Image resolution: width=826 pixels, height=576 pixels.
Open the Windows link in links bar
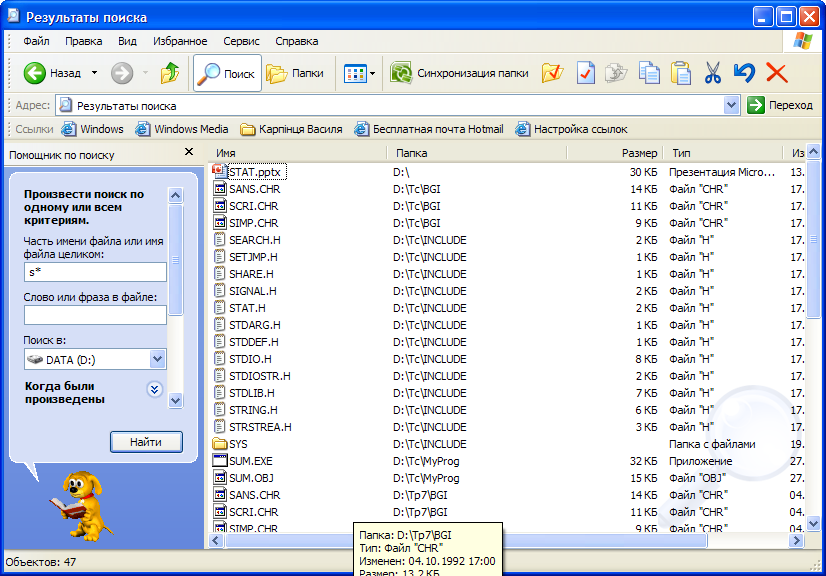pyautogui.click(x=93, y=129)
